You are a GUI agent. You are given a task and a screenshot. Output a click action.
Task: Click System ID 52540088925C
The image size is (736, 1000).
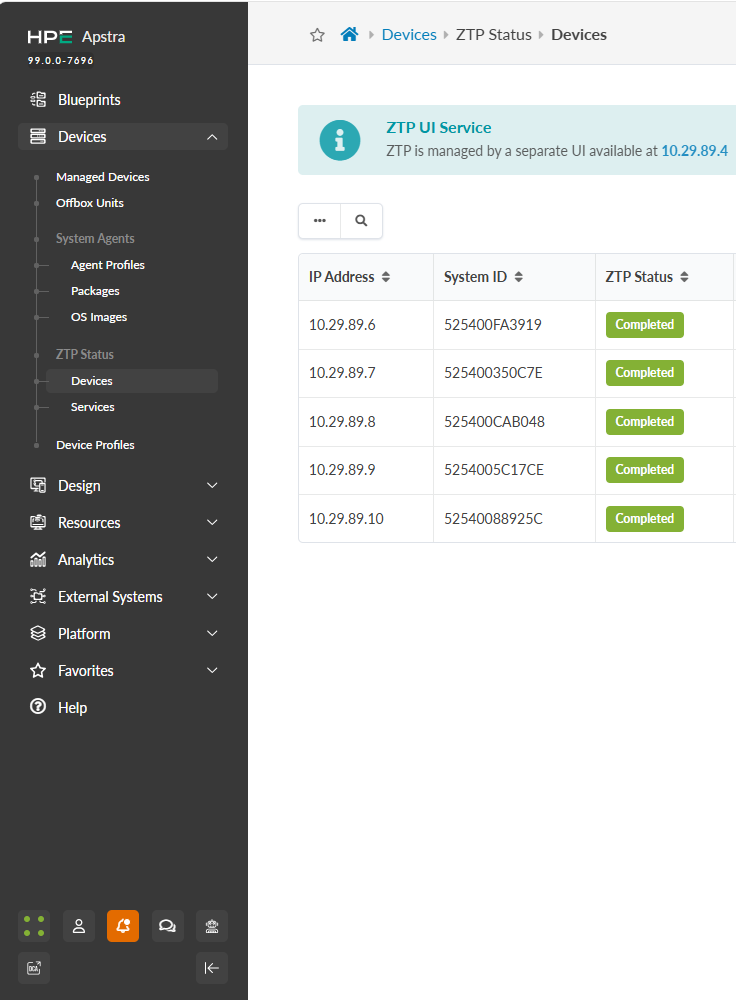coord(494,518)
